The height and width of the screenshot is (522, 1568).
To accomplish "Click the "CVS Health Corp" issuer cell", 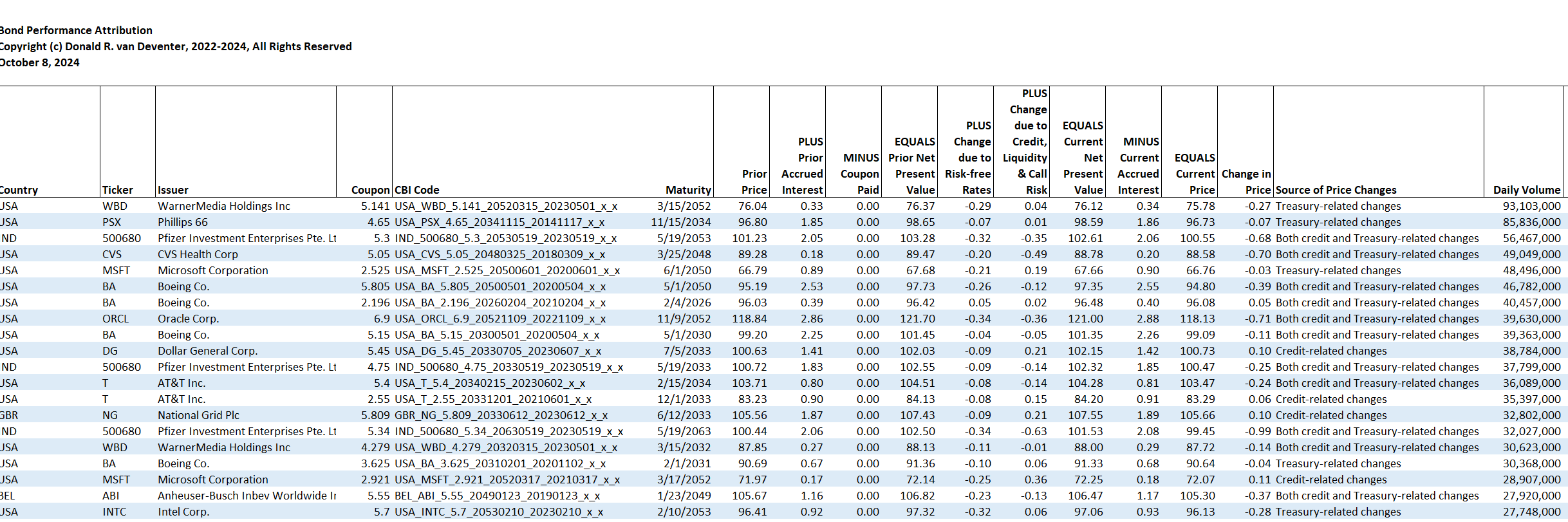I will (x=198, y=254).
